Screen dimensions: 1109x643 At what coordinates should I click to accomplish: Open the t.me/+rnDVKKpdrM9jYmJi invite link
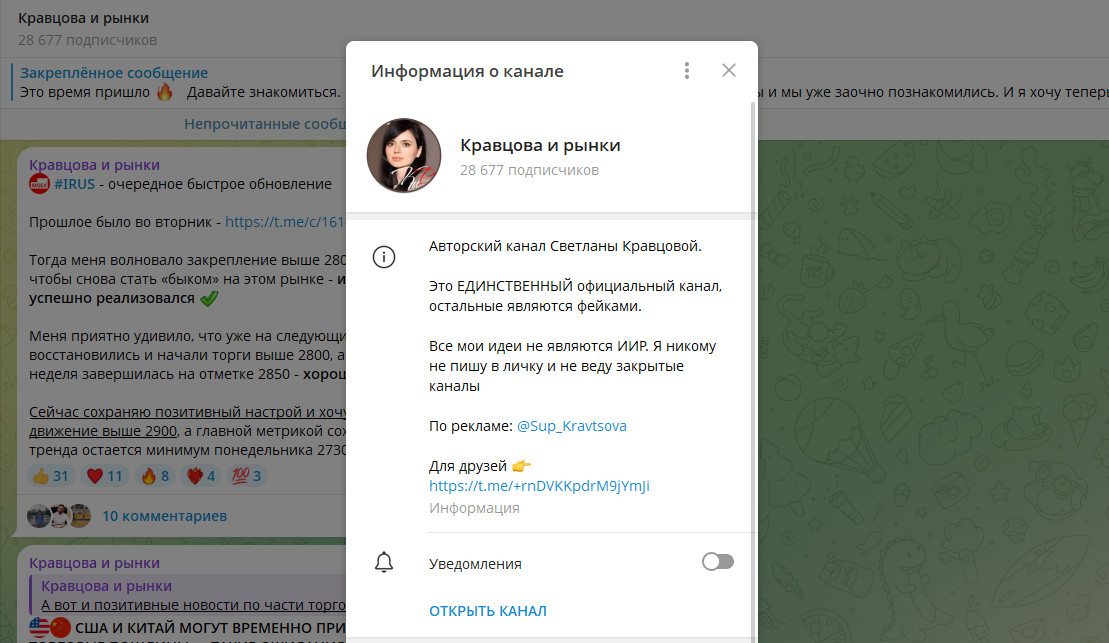click(x=539, y=486)
